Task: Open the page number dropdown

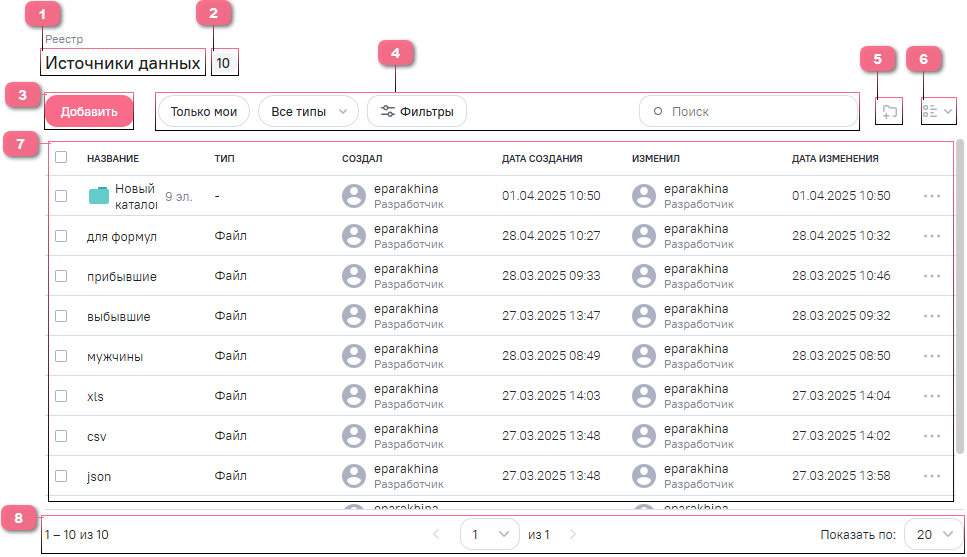Action: (x=489, y=535)
